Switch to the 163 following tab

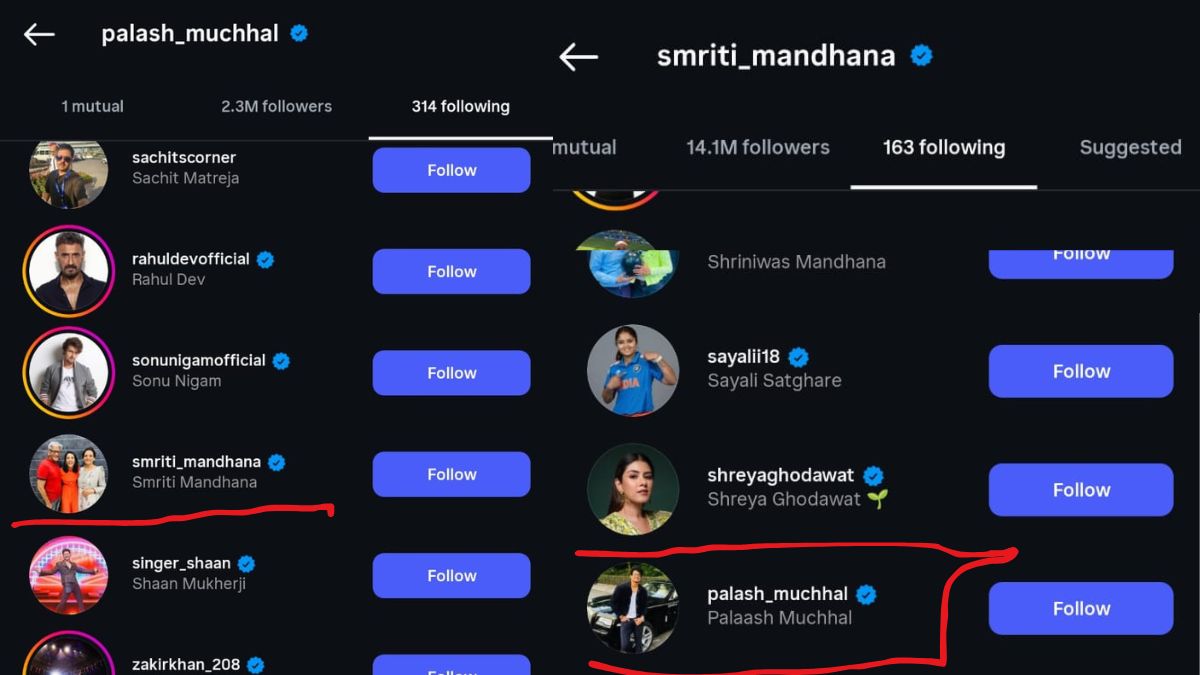[x=943, y=147]
